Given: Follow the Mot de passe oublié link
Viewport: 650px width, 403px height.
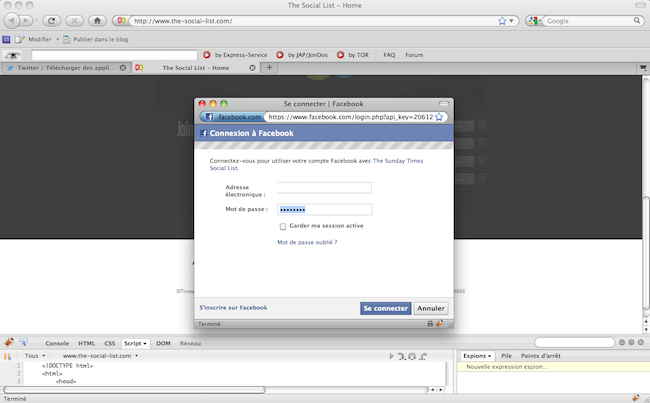Looking at the screenshot, I should coord(307,242).
